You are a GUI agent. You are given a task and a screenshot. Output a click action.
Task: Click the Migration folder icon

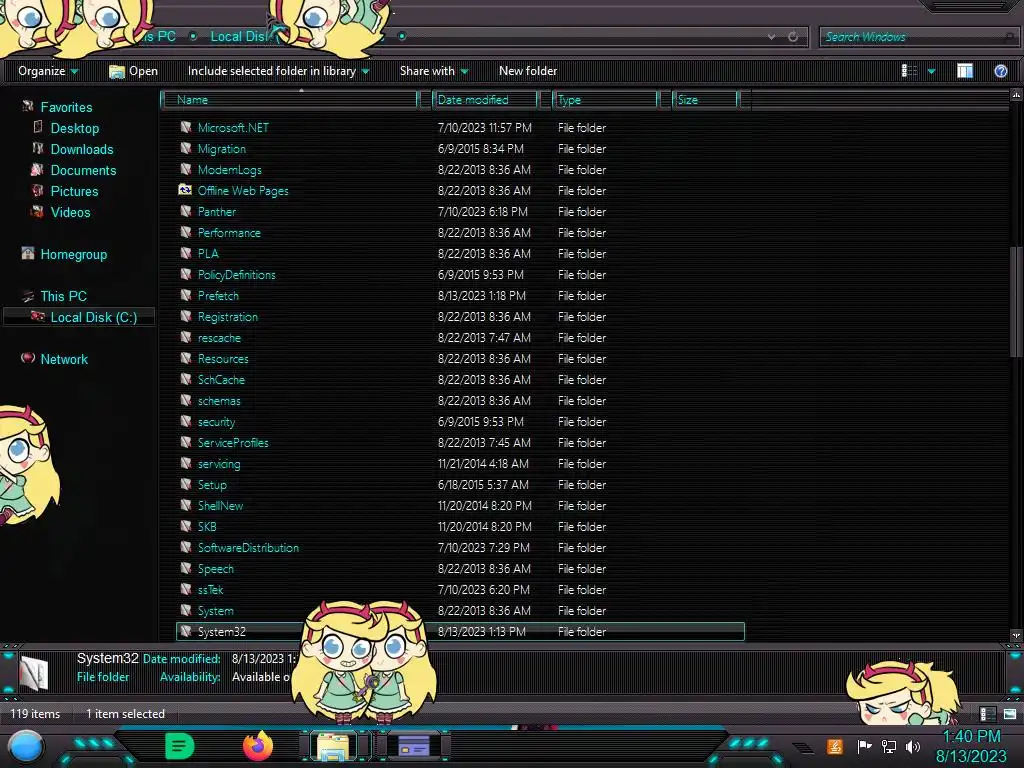point(186,148)
